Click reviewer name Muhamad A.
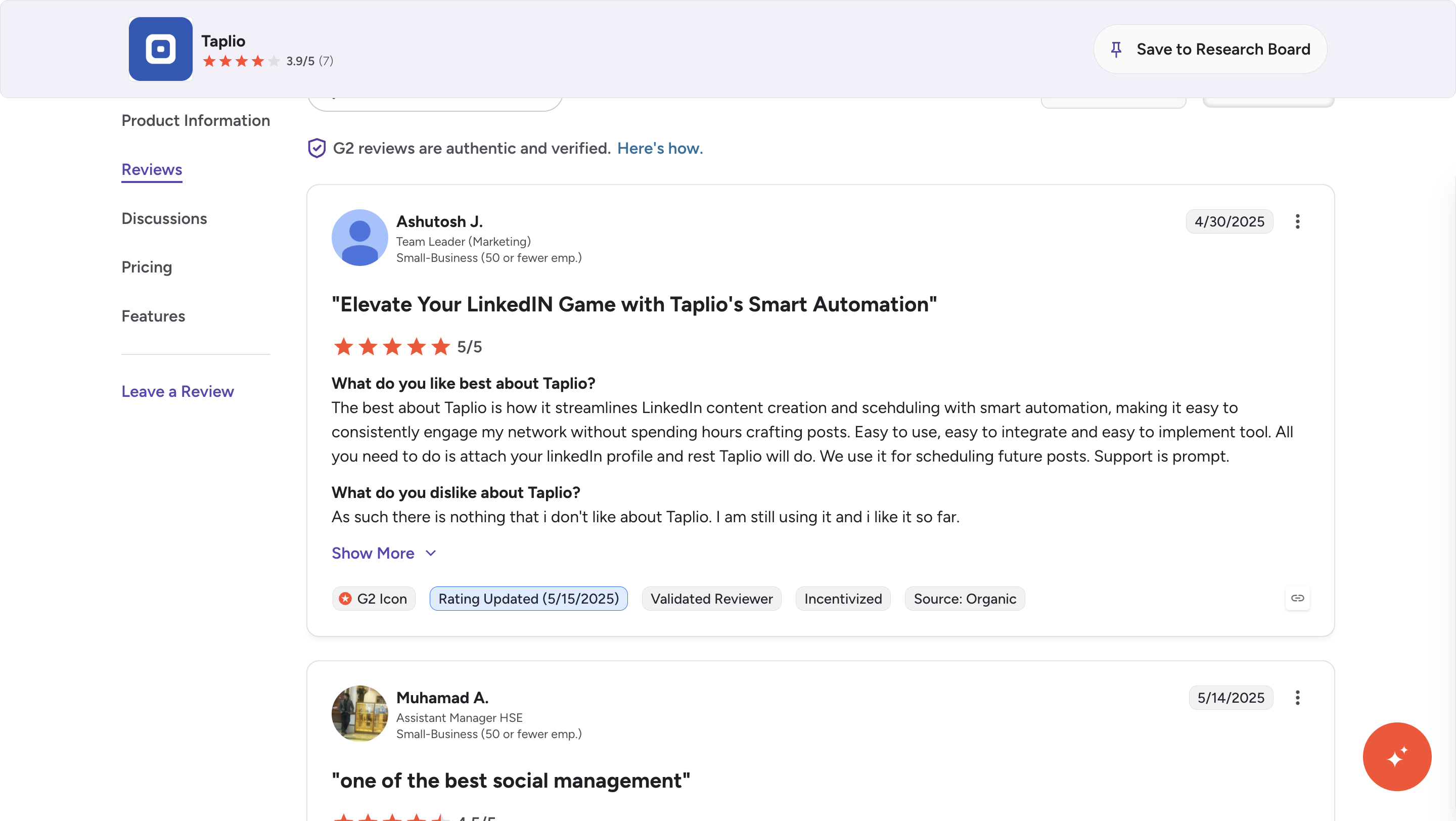Screen dimensions: 1456x821 pyautogui.click(x=442, y=698)
